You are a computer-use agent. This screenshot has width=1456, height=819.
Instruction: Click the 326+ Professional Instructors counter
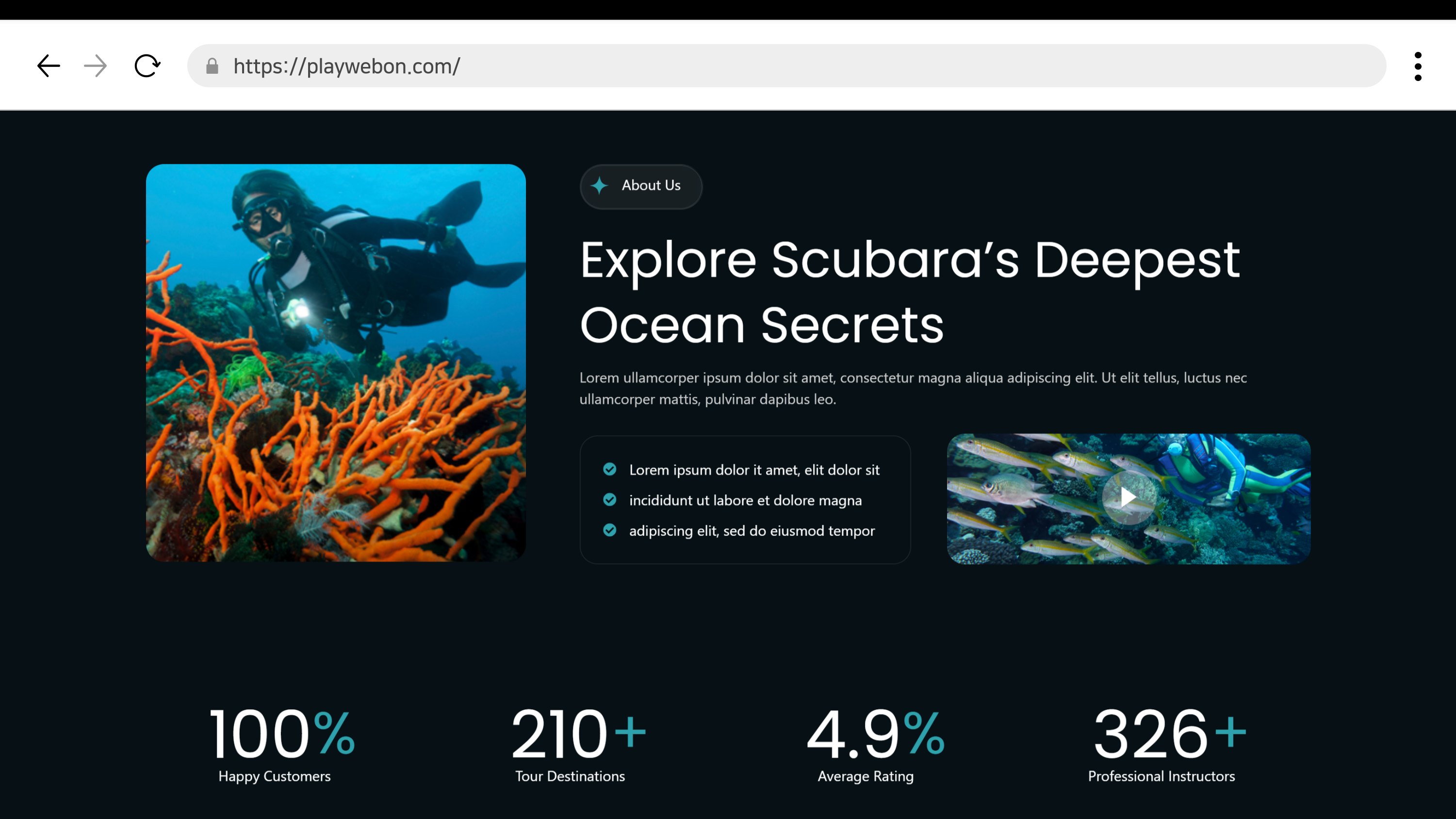click(x=1168, y=743)
